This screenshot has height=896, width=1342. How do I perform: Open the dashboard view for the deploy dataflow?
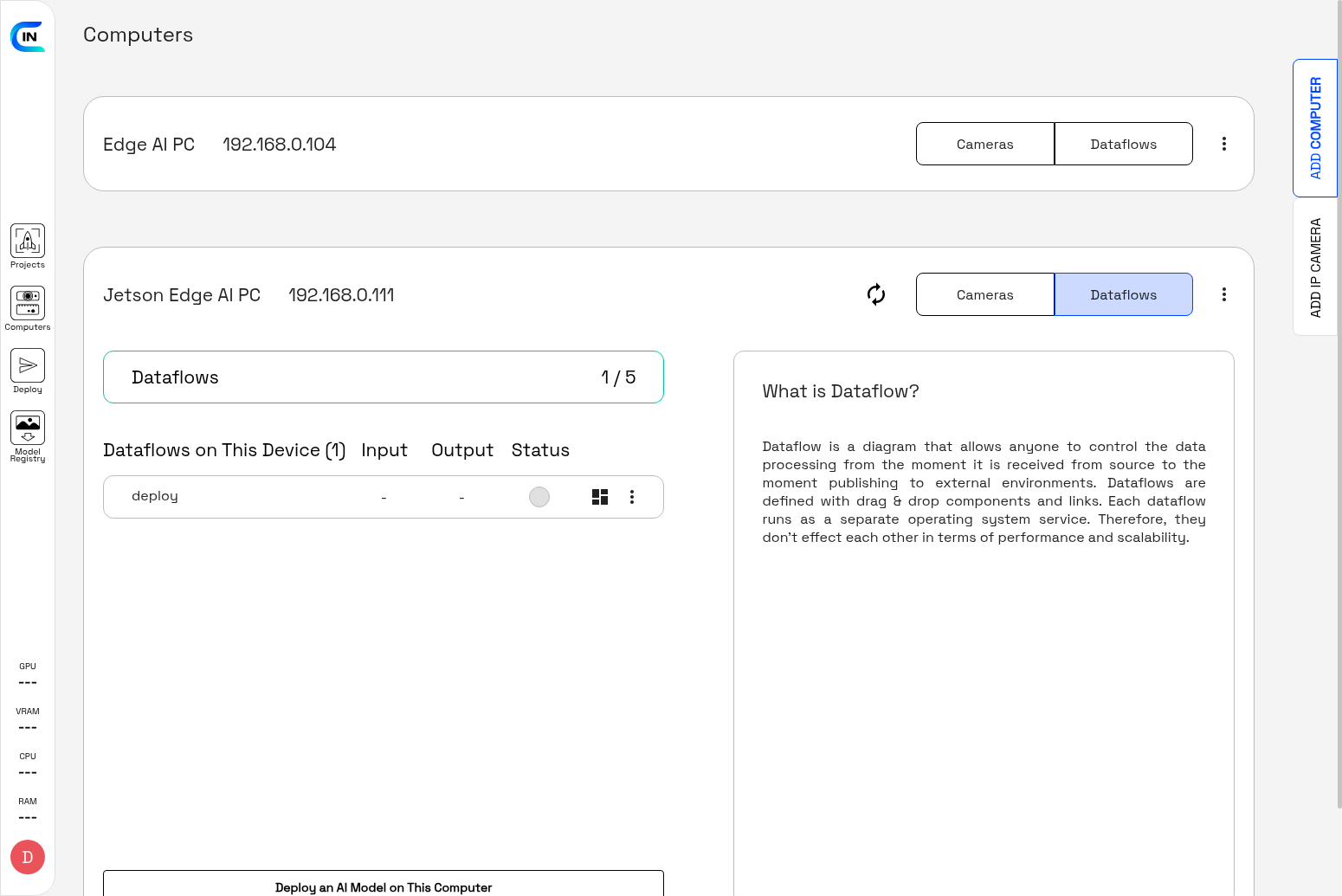600,497
